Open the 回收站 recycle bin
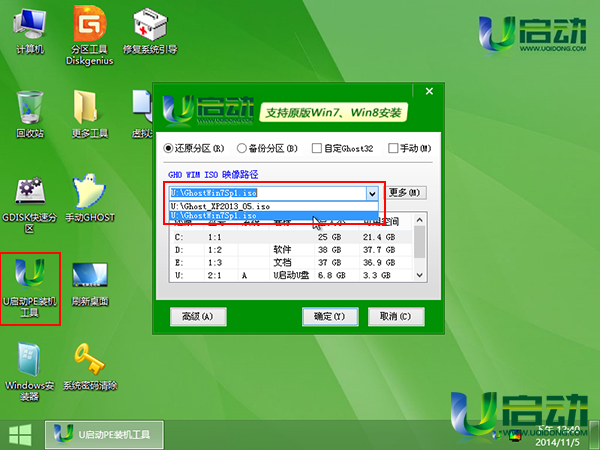 29,108
